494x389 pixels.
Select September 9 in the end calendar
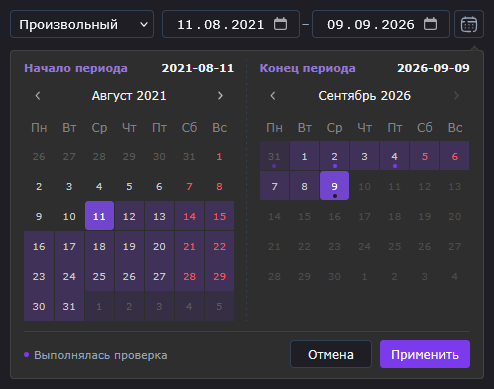(x=334, y=186)
